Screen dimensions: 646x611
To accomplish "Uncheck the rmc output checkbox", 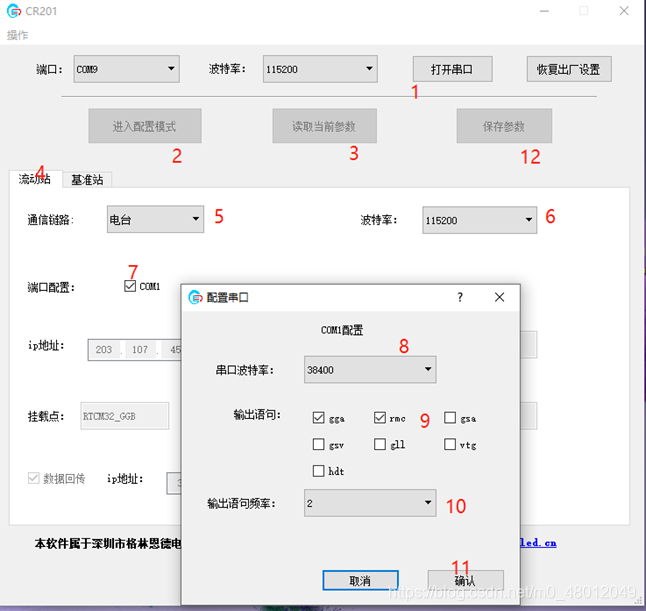I will pos(379,418).
